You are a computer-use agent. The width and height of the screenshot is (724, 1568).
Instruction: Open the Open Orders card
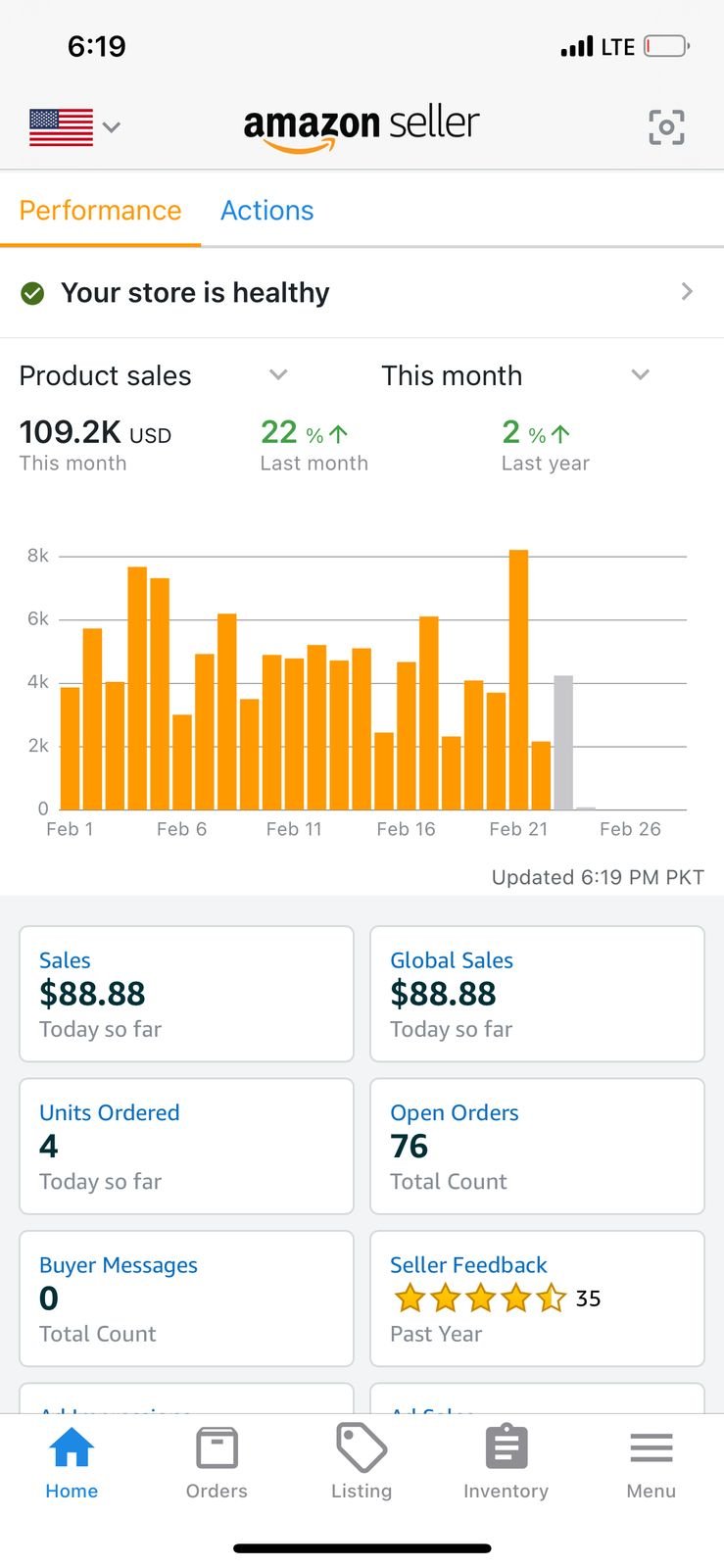tap(537, 1146)
